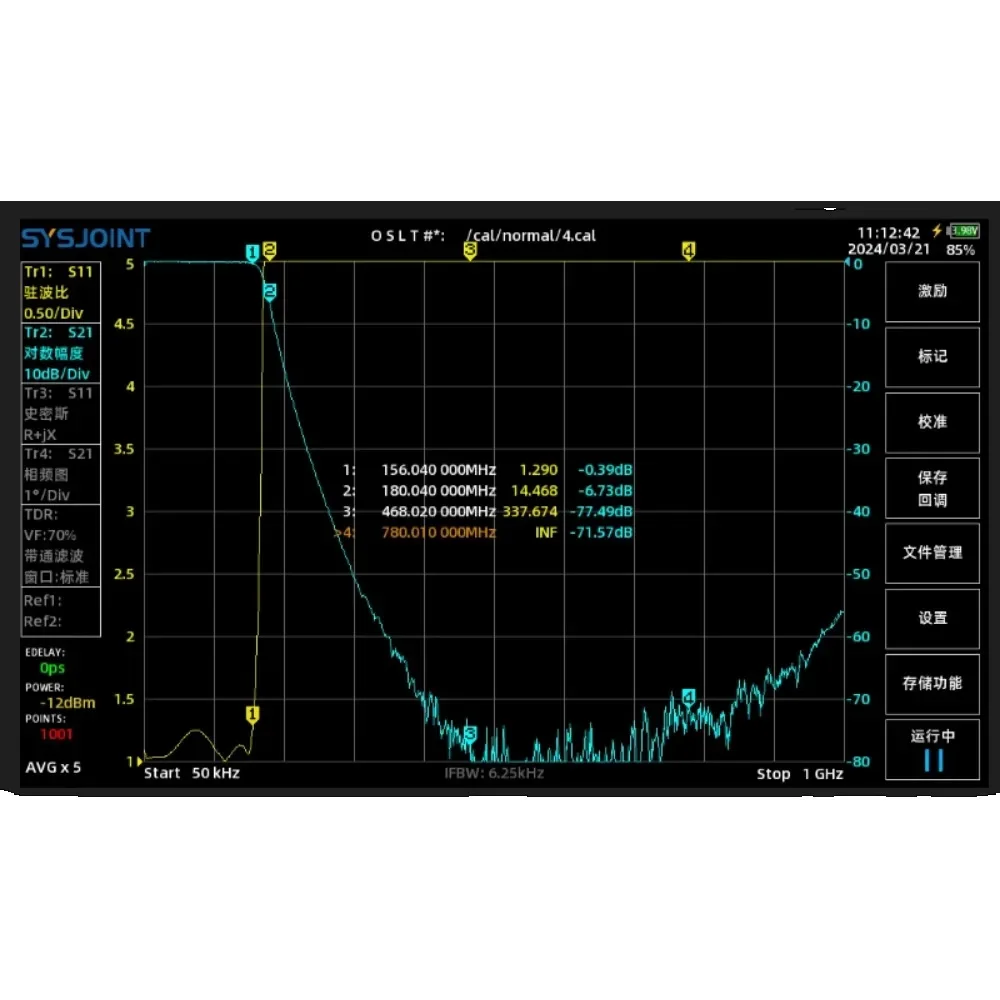
Task: Open the 校准 calibration menu
Action: coord(932,422)
